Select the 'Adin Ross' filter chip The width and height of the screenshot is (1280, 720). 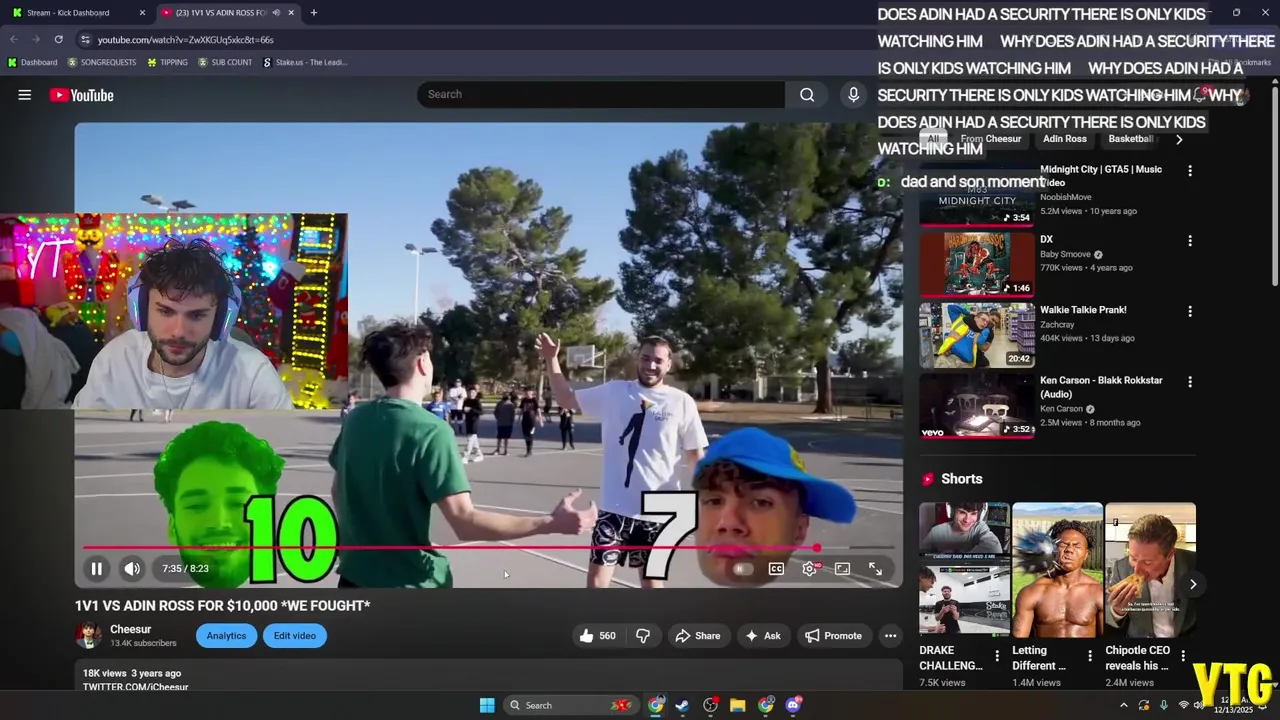[x=1064, y=139]
